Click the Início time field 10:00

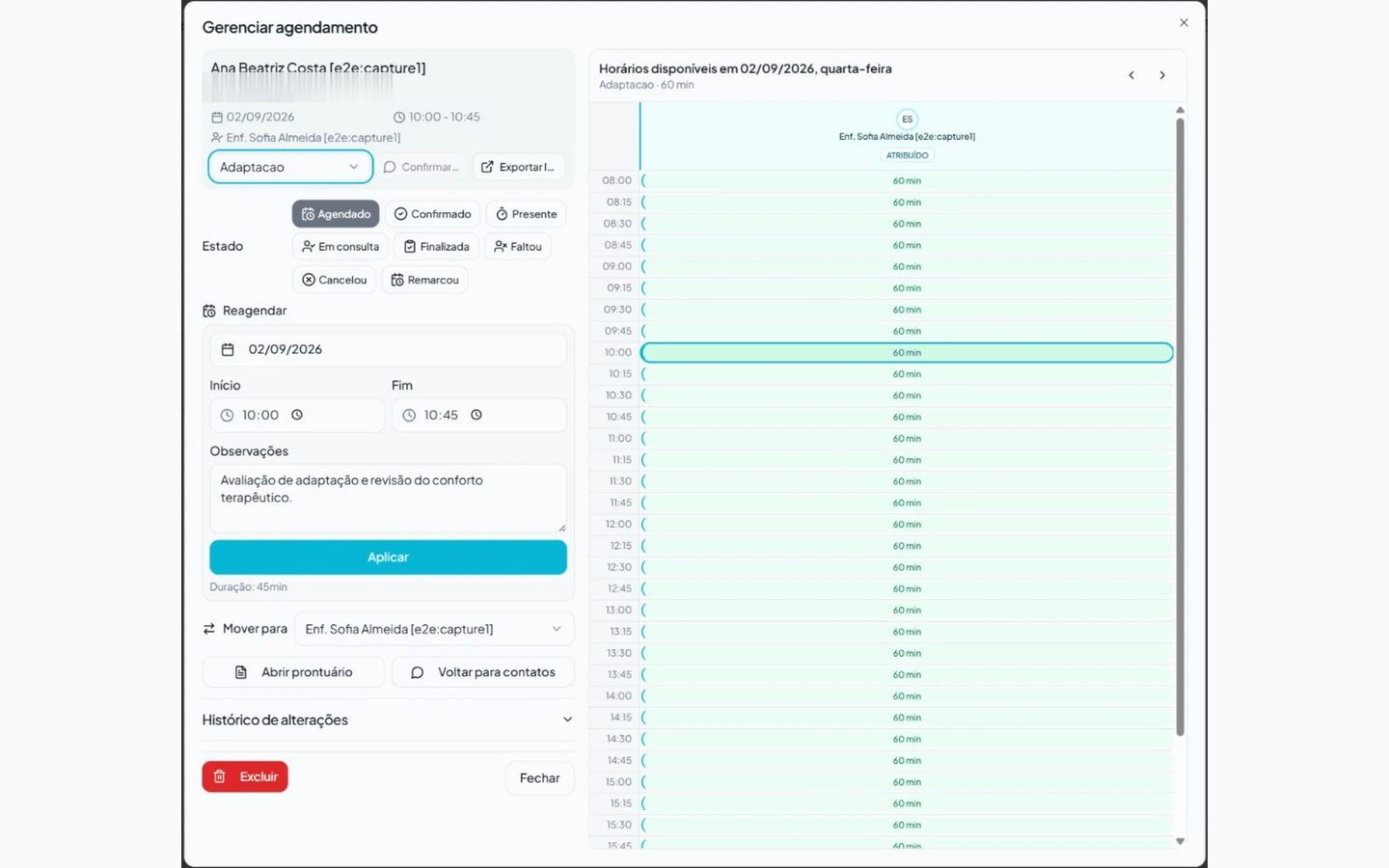click(x=297, y=415)
